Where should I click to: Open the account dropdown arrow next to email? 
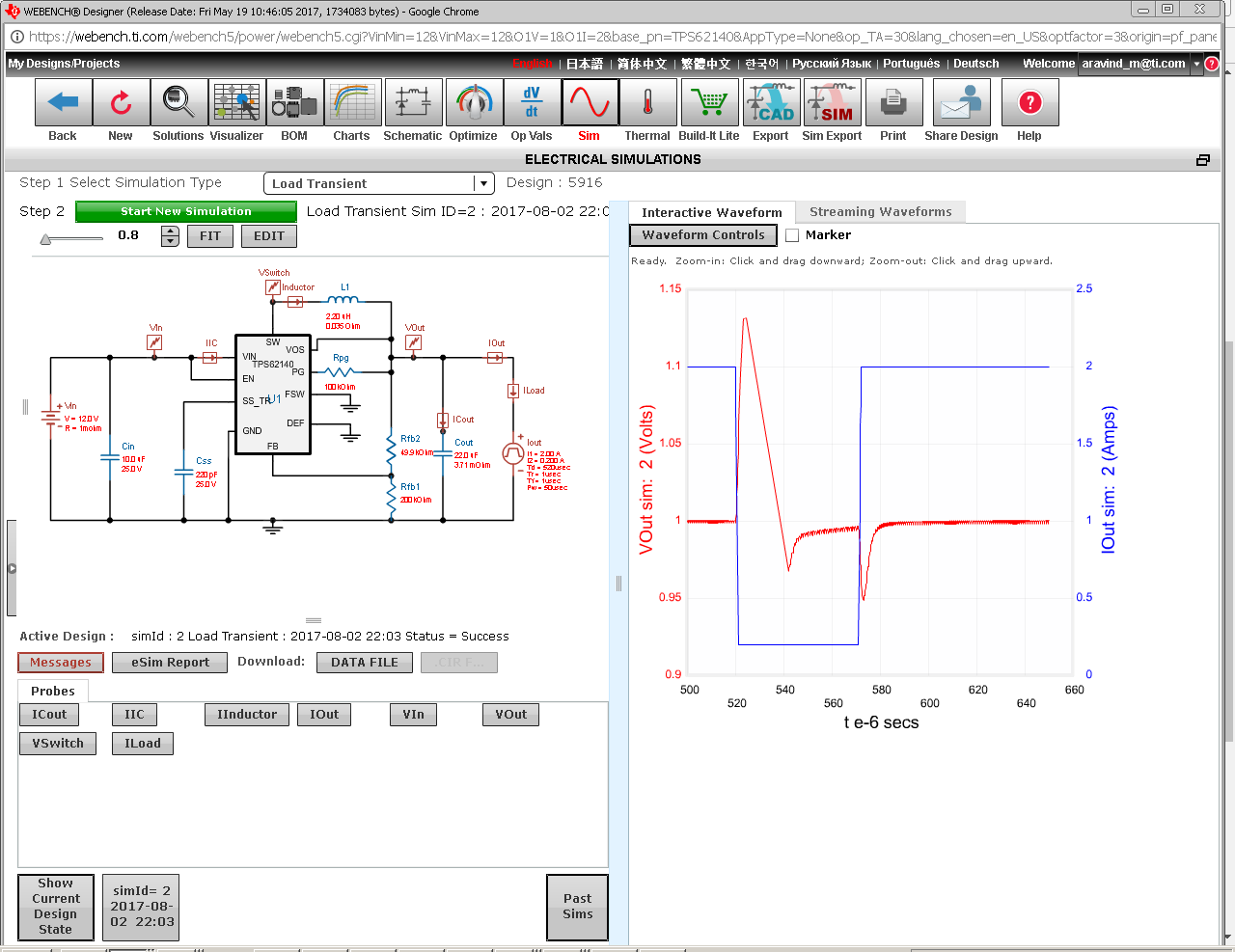pos(1196,64)
